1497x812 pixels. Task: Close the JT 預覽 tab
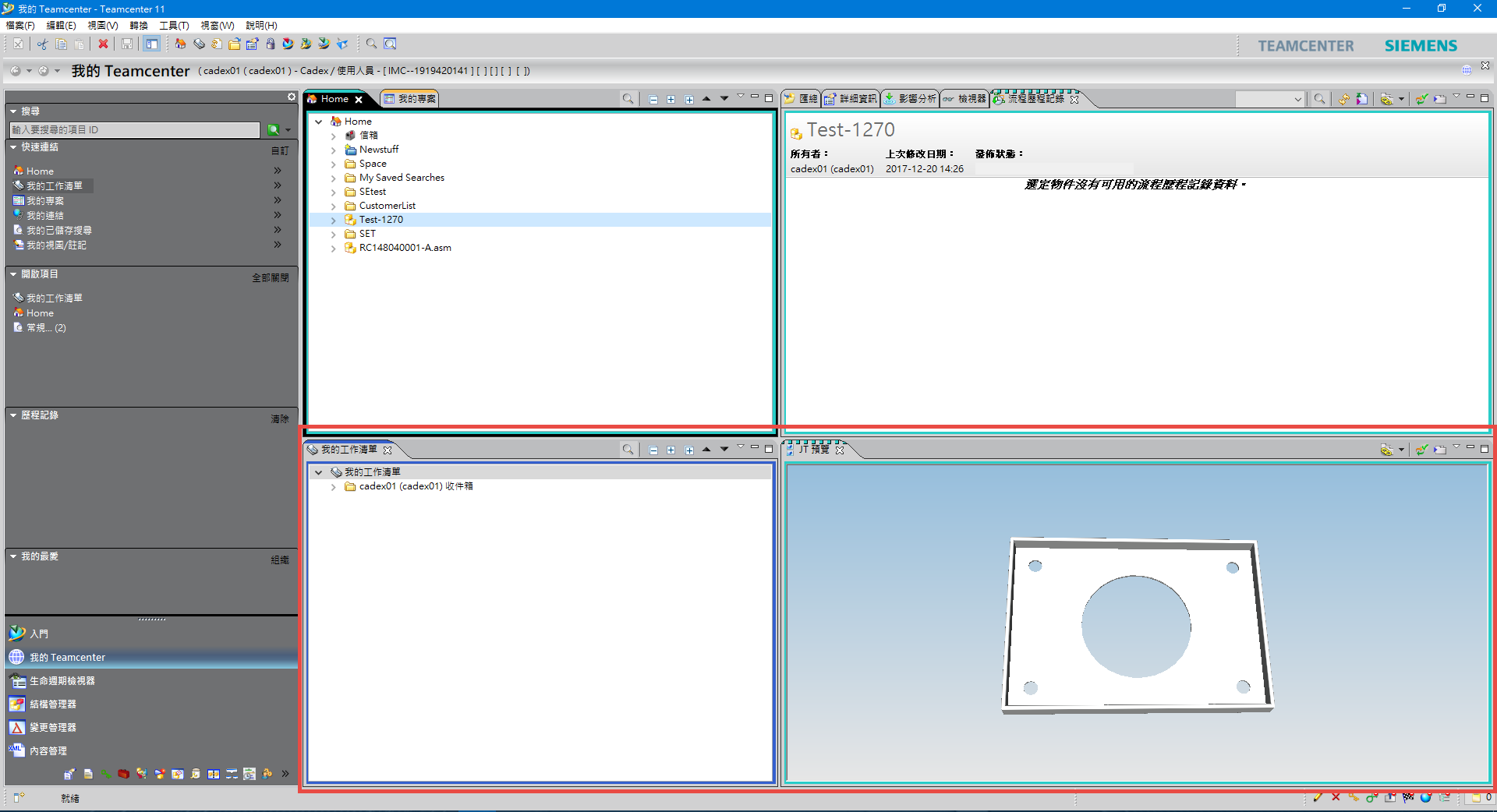pyautogui.click(x=840, y=450)
